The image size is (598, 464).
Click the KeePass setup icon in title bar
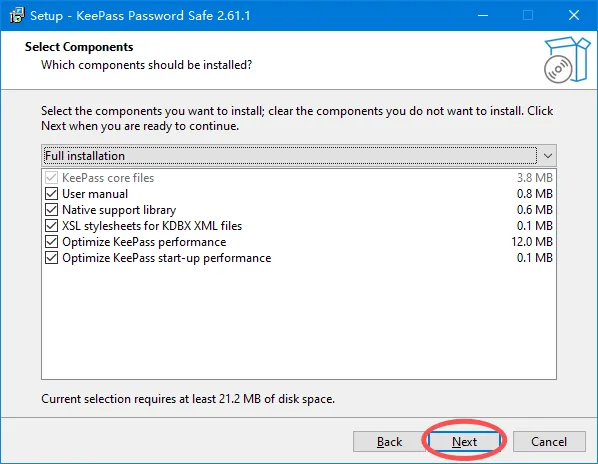pyautogui.click(x=17, y=16)
